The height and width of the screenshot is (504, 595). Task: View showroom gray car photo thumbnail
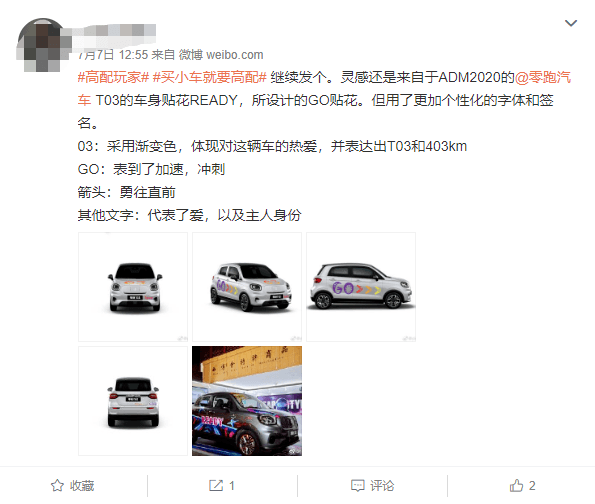[247, 401]
